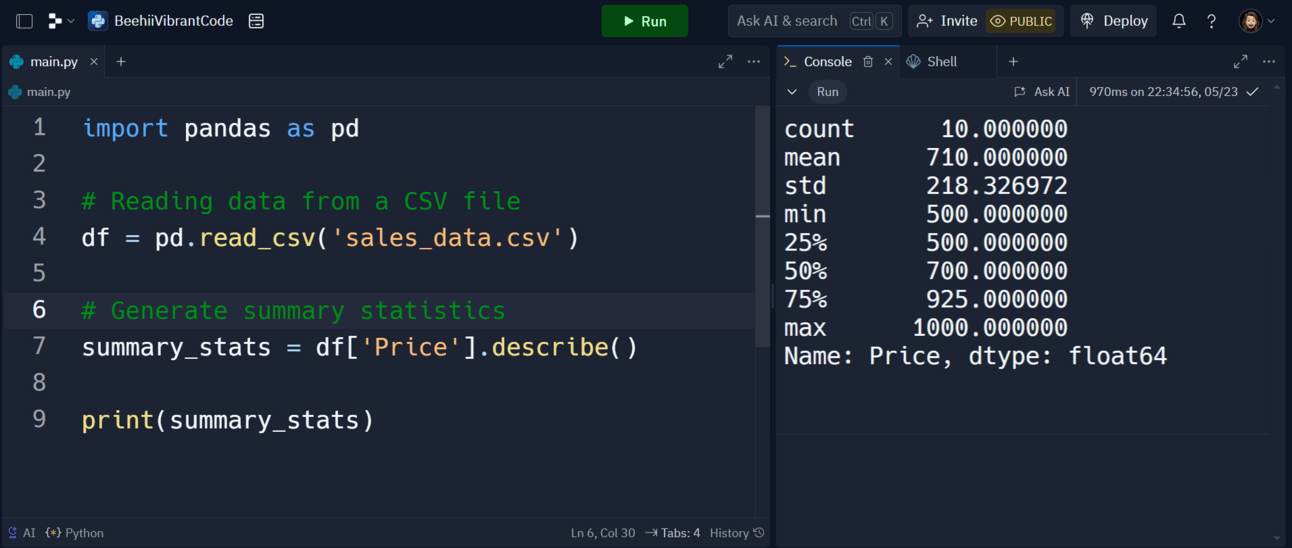Open the help question mark icon
The width and height of the screenshot is (1292, 548).
click(1211, 21)
